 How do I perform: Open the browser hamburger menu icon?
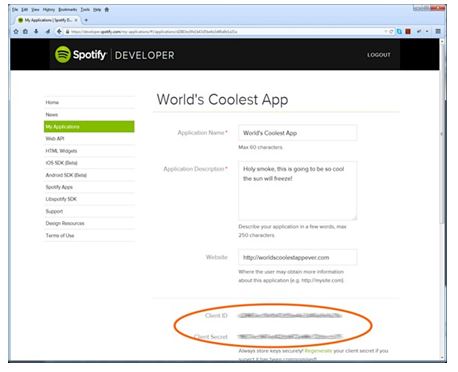pos(438,31)
